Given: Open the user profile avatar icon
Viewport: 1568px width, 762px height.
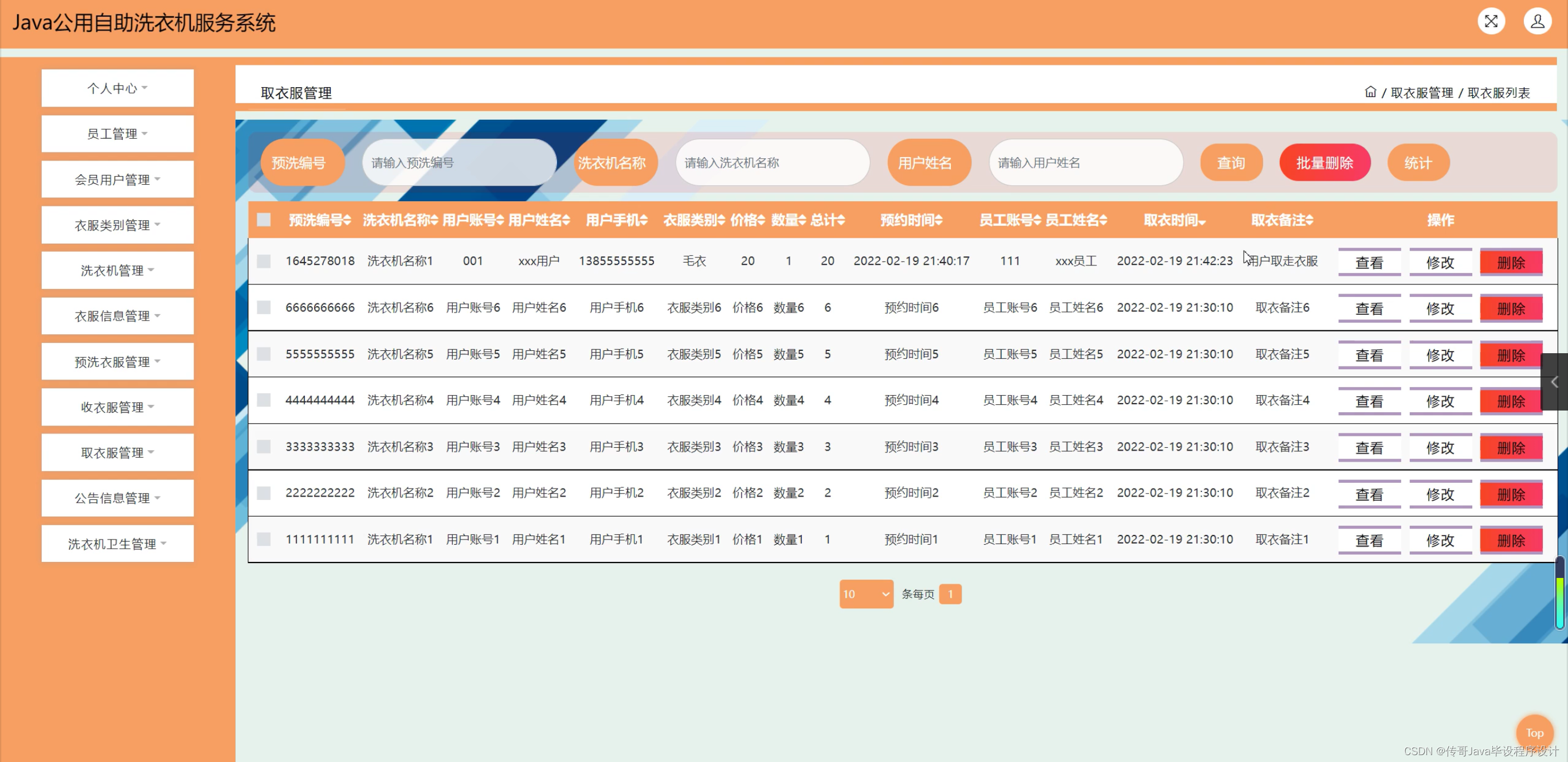Looking at the screenshot, I should [x=1537, y=22].
